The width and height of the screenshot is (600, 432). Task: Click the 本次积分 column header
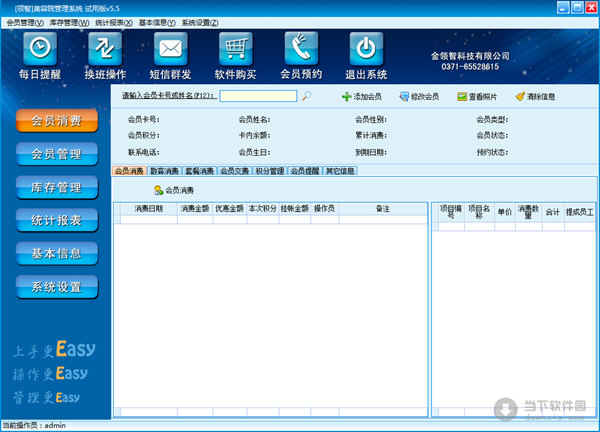click(x=263, y=209)
